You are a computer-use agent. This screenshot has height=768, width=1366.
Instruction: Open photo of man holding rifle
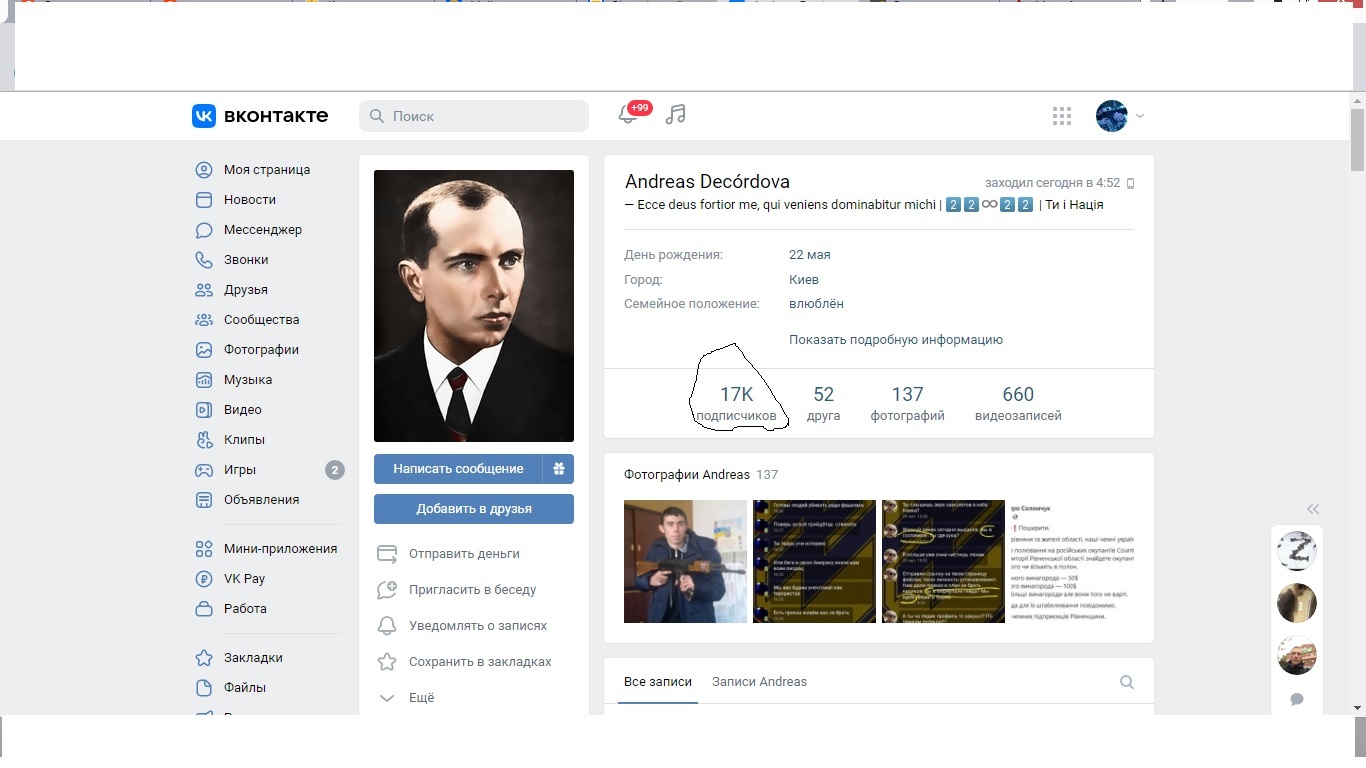pos(685,561)
